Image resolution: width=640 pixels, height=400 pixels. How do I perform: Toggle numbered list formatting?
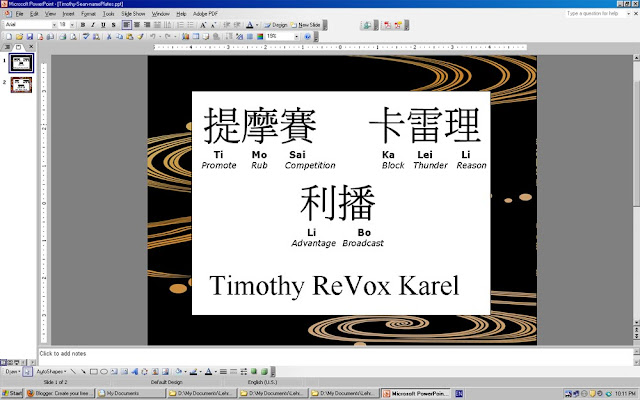[180, 25]
